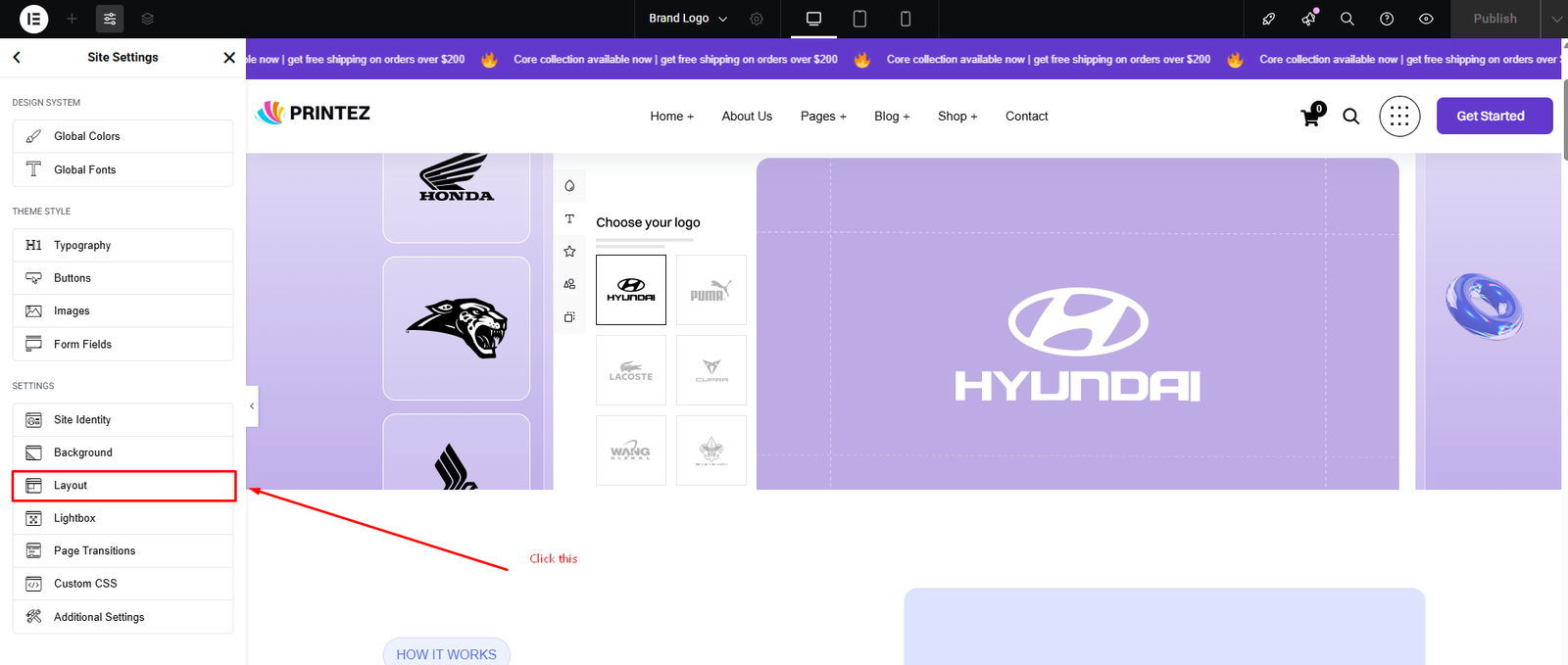Click the Get Started button
This screenshot has width=1568, height=665.
(1494, 116)
